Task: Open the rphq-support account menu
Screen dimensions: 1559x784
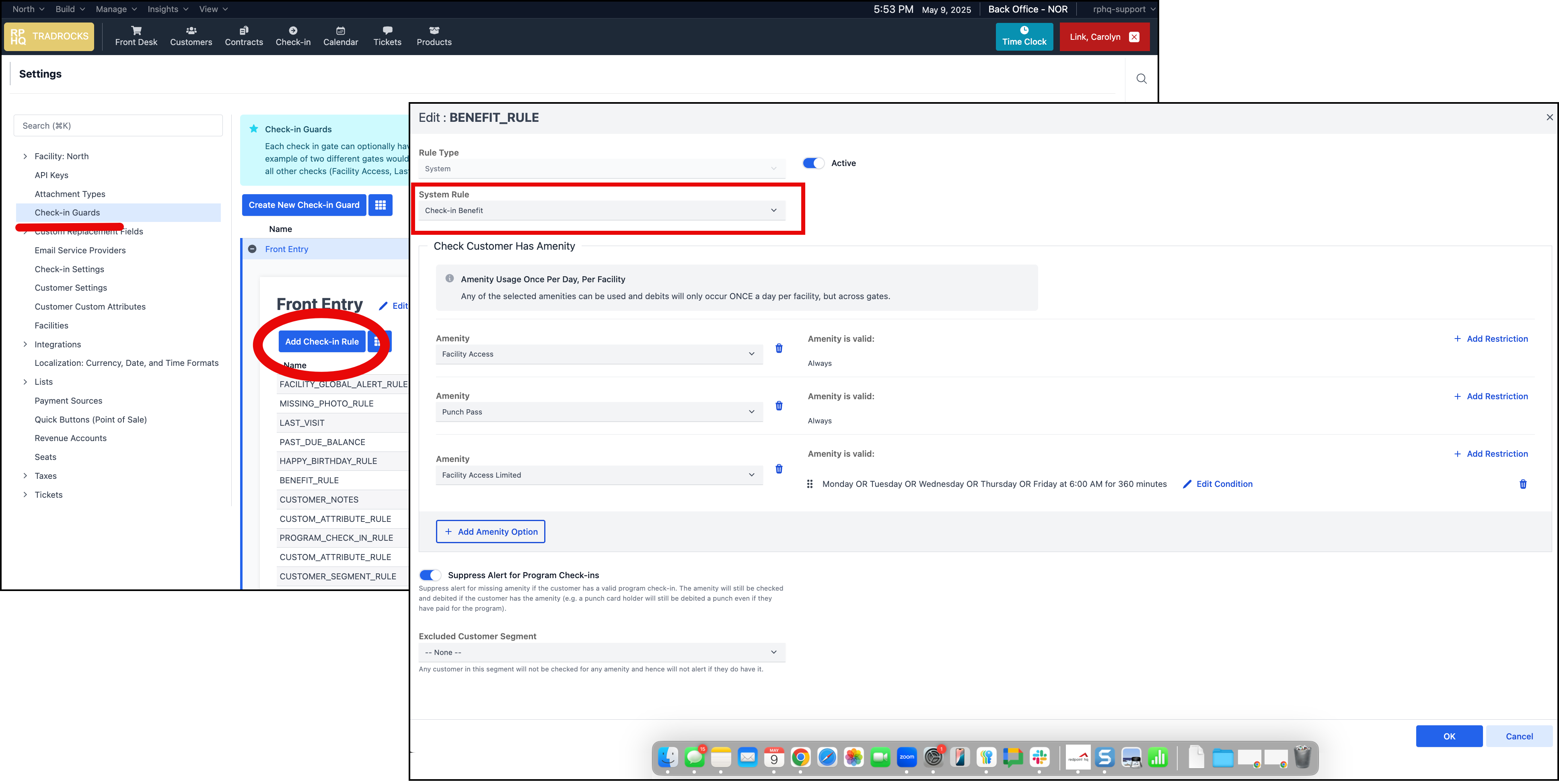Action: [x=1124, y=9]
